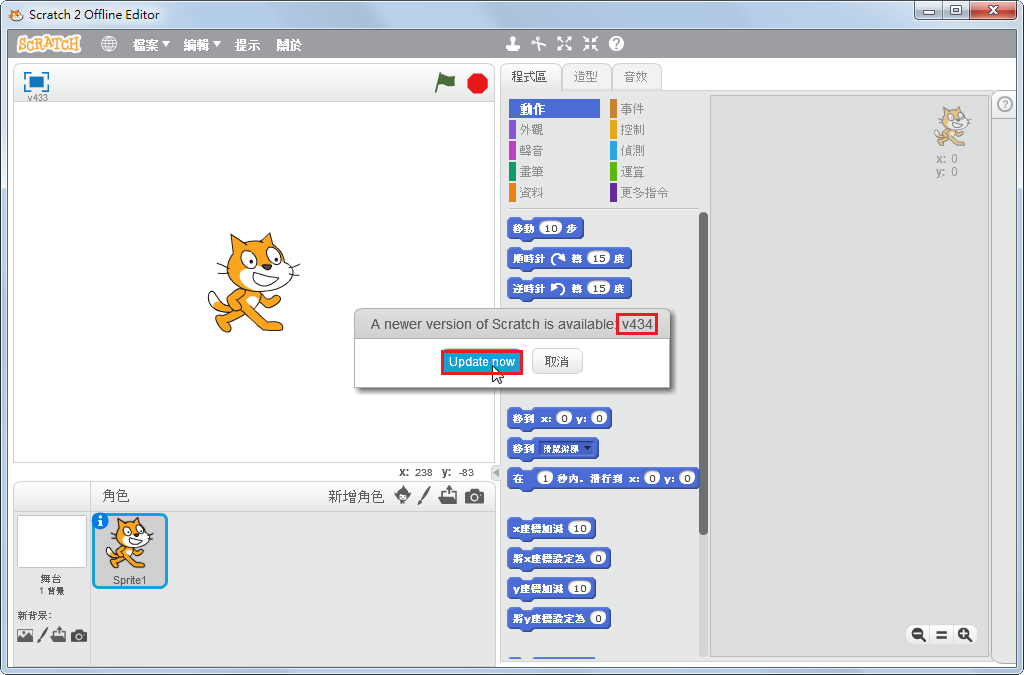The image size is (1024, 675).
Task: Click the 將x座標設定為 0 block
Action: [x=558, y=558]
